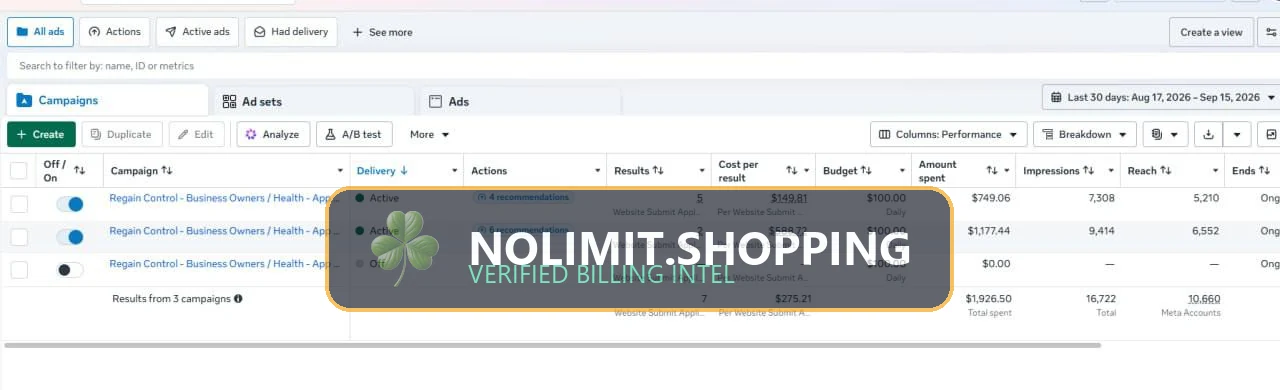Open the Columns: Performance dropdown
Image resolution: width=1280 pixels, height=390 pixels.
(949, 134)
